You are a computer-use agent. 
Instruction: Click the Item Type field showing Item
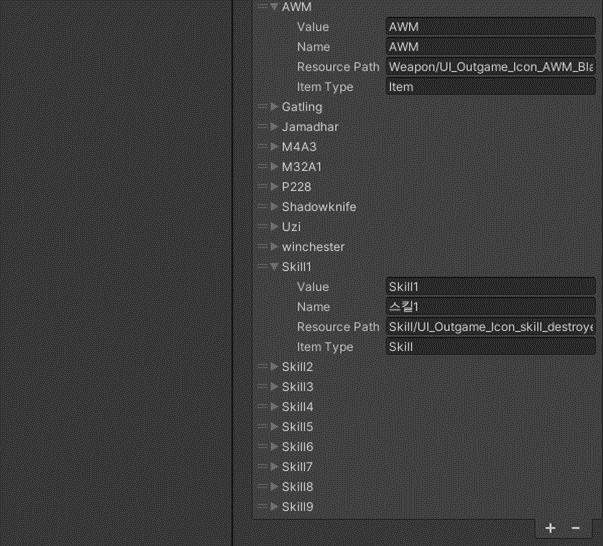point(491,87)
